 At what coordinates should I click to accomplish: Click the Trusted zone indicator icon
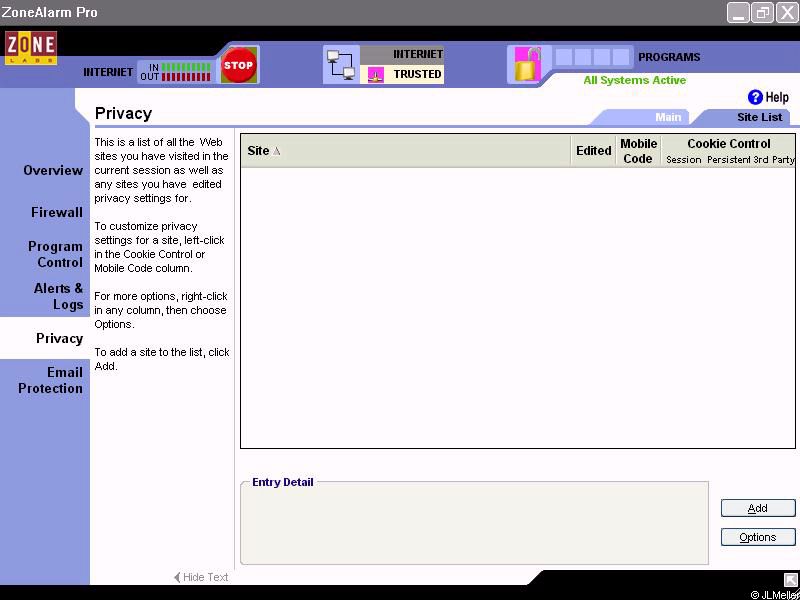[376, 75]
